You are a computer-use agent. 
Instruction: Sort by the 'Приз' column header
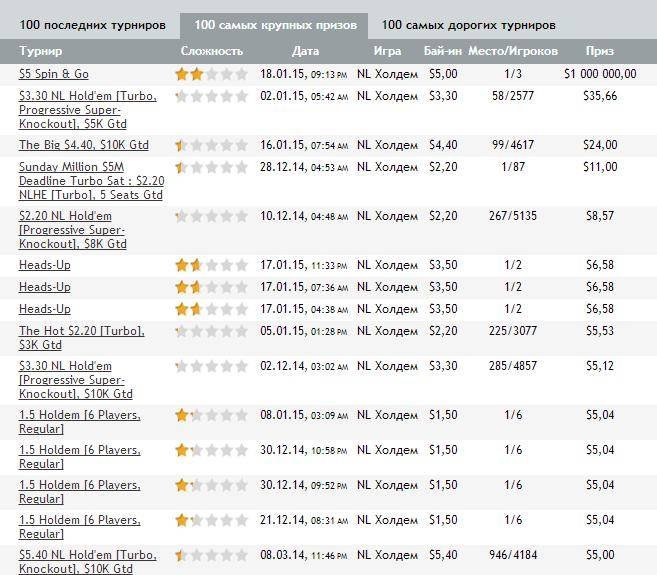600,51
